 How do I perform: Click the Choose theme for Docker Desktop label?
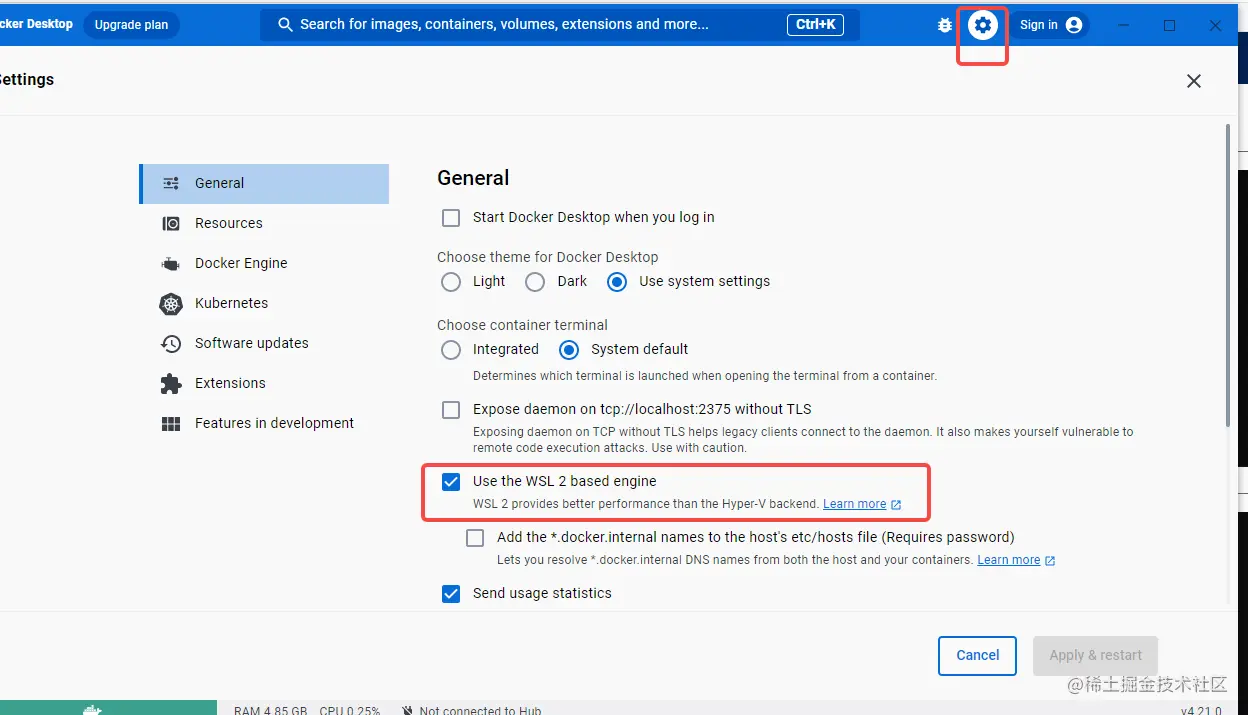(548, 257)
